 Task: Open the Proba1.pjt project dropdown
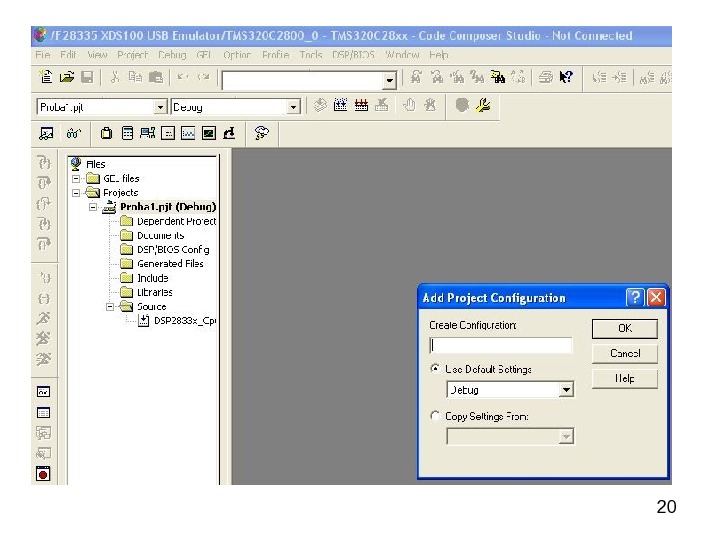[x=160, y=107]
